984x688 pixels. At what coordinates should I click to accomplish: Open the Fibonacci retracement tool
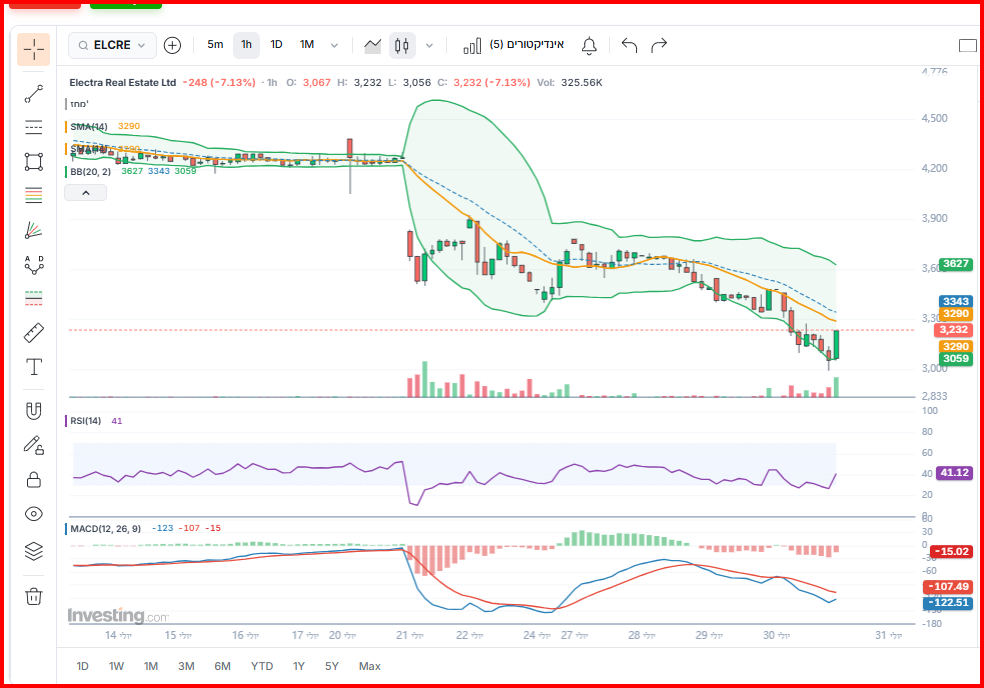(x=33, y=195)
